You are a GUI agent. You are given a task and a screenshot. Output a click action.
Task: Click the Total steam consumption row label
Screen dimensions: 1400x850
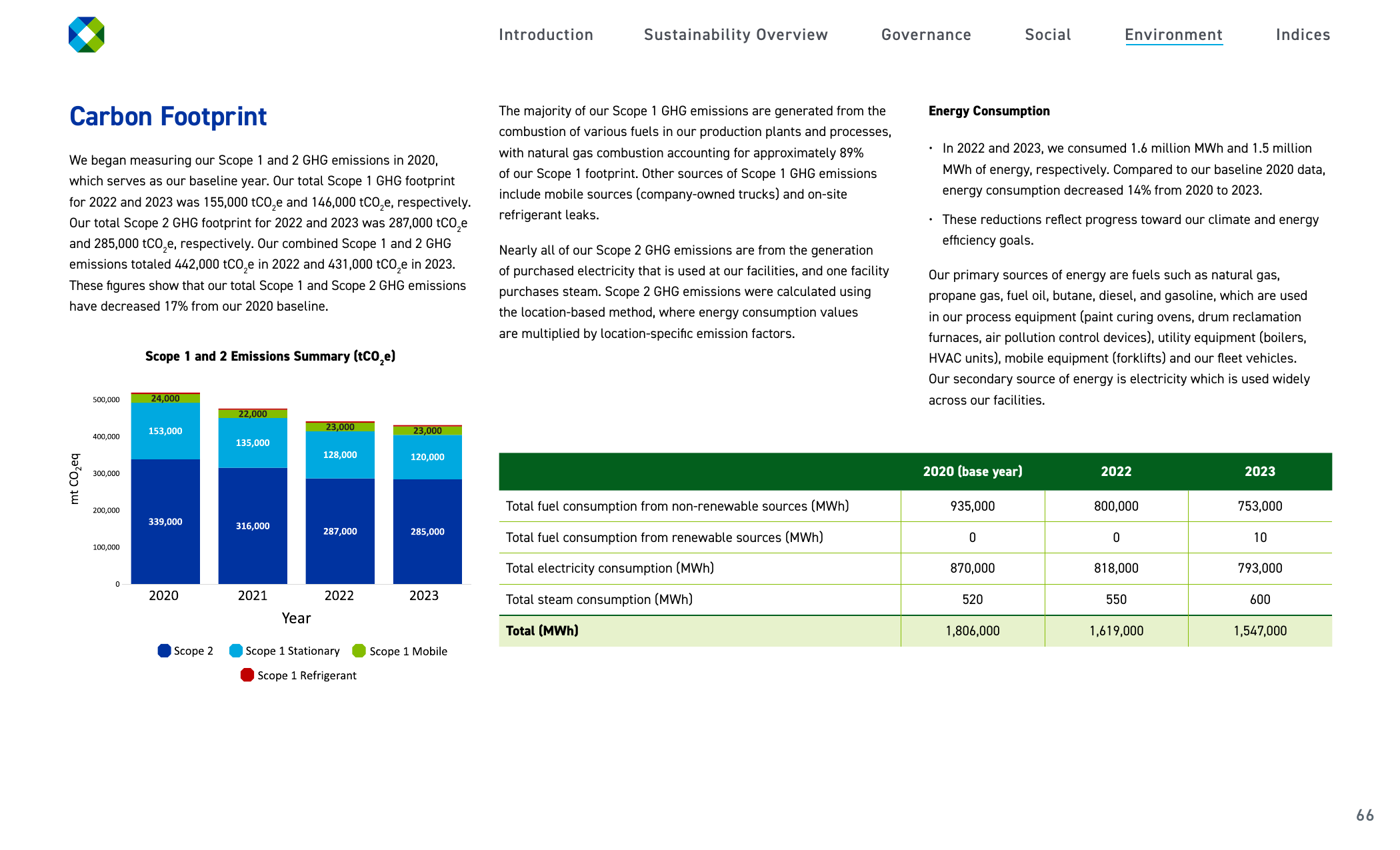(599, 599)
